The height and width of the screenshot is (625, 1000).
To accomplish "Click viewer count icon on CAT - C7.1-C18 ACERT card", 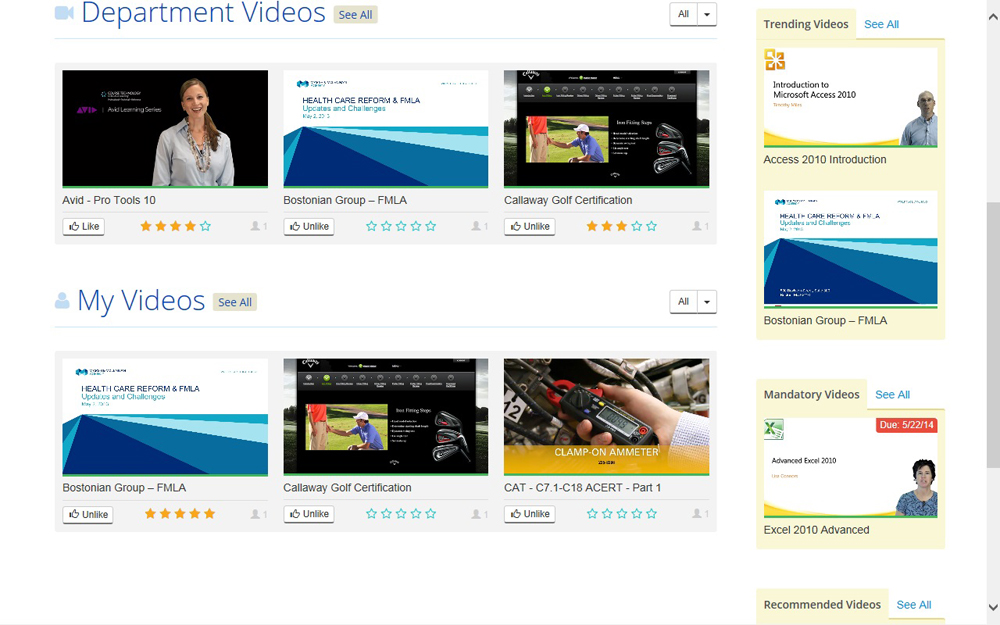I will click(697, 514).
